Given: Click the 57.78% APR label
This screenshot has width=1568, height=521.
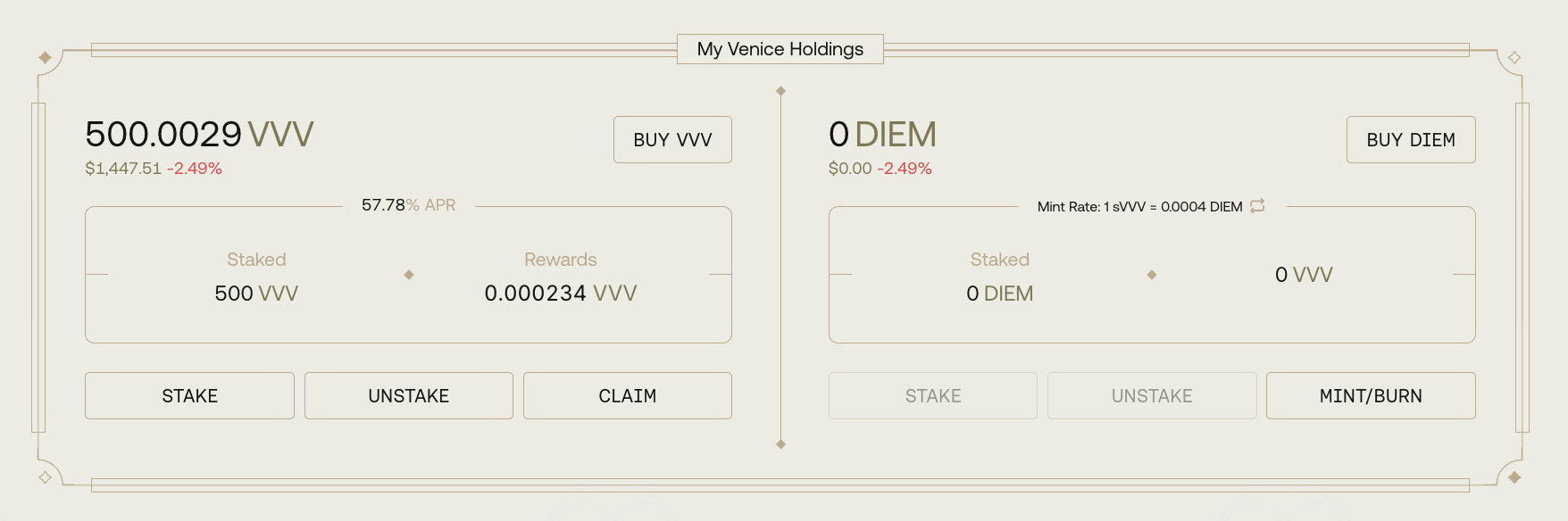Looking at the screenshot, I should pyautogui.click(x=409, y=205).
